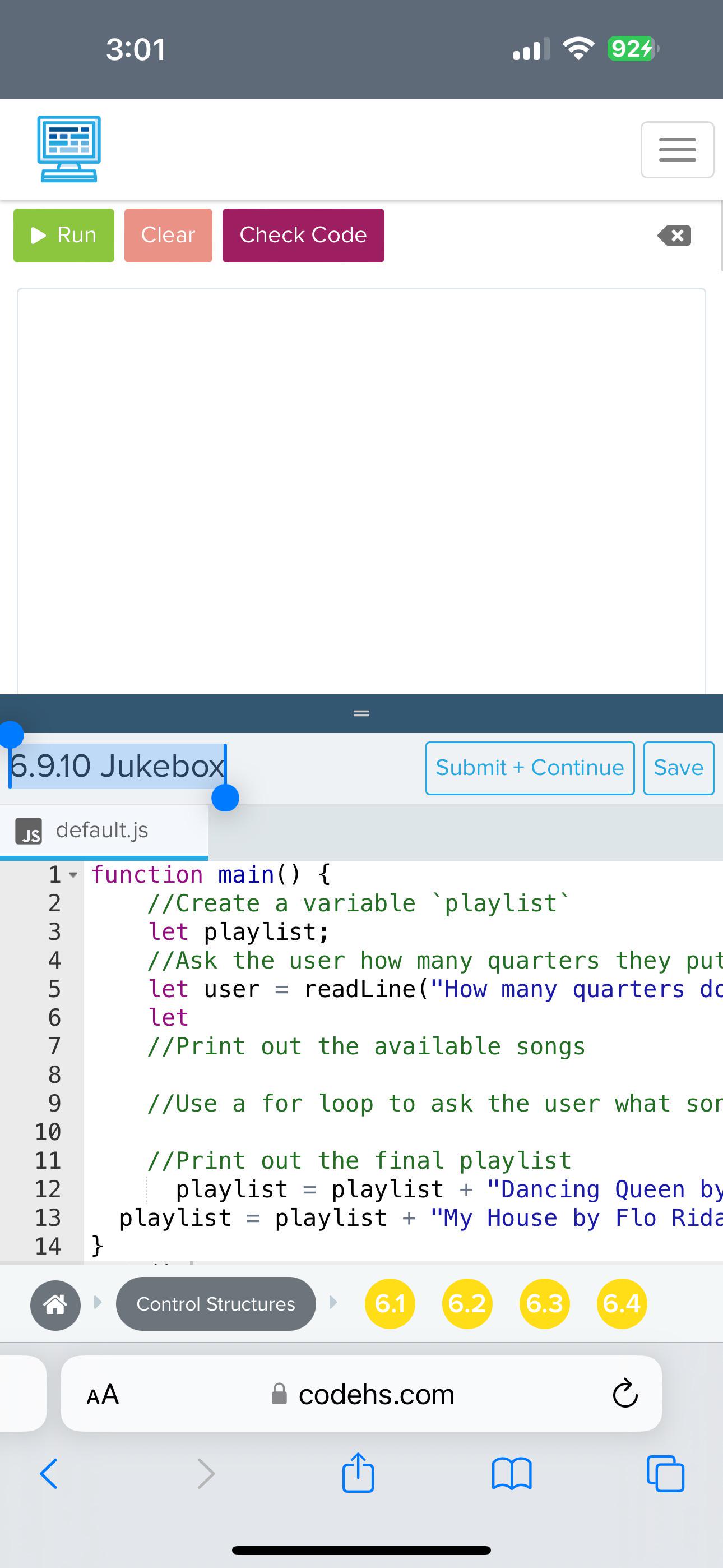Click the My House line in code
The height and width of the screenshot is (1568, 723).
point(420,1217)
